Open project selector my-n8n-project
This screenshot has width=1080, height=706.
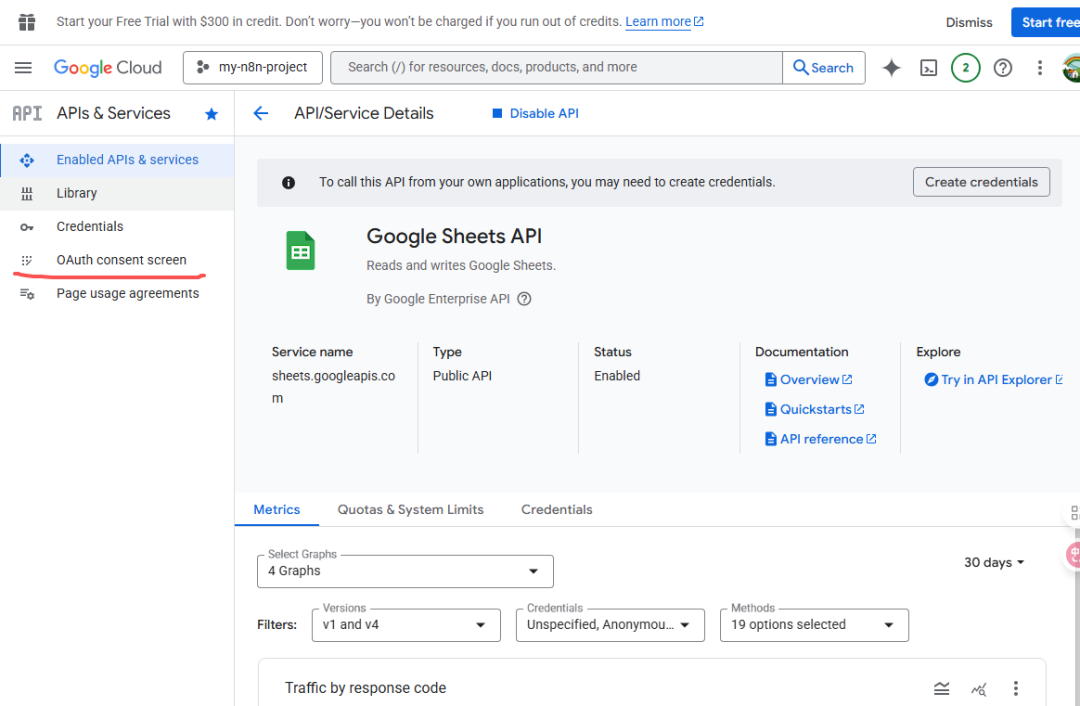[x=252, y=68]
